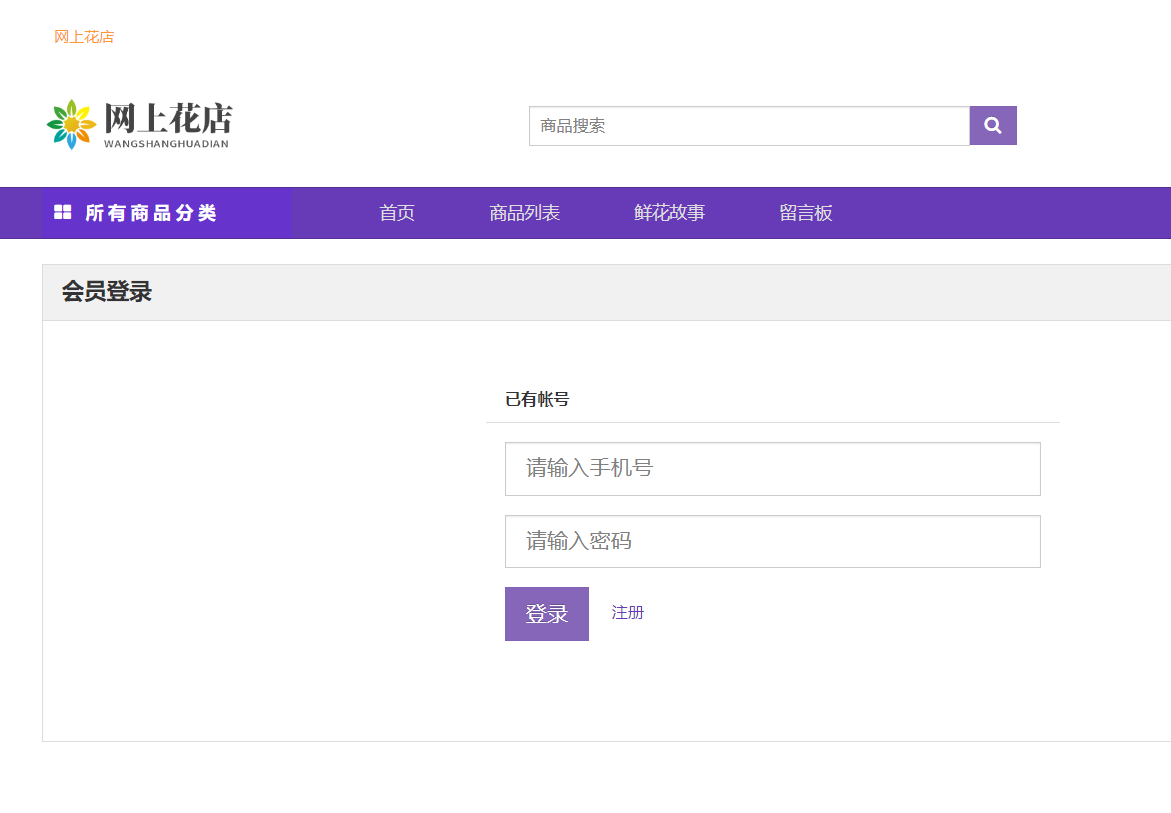1171x813 pixels.
Task: Open the 所有商品分类 category menu
Action: pos(167,213)
